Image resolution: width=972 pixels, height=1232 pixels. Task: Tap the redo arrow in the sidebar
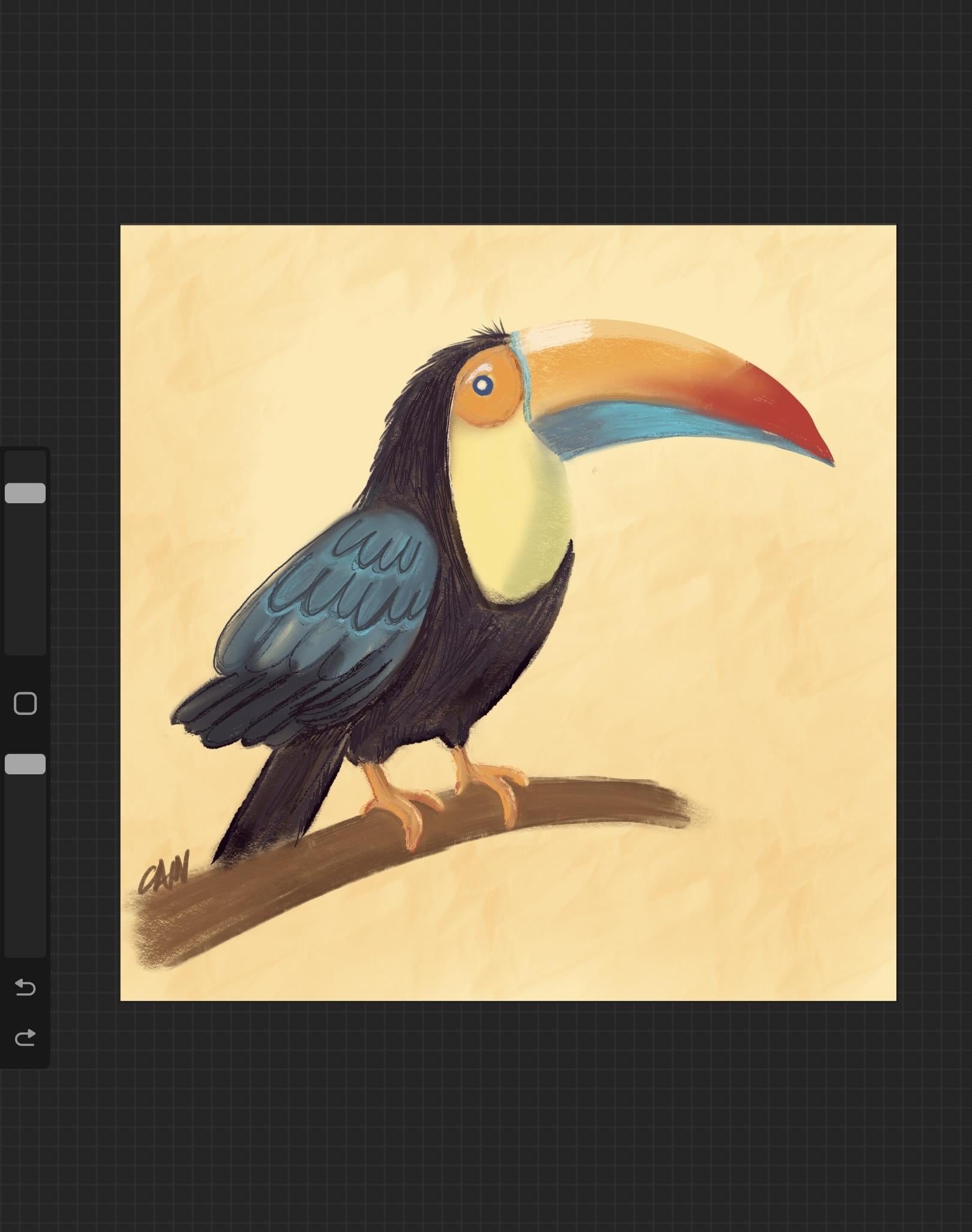(25, 1037)
